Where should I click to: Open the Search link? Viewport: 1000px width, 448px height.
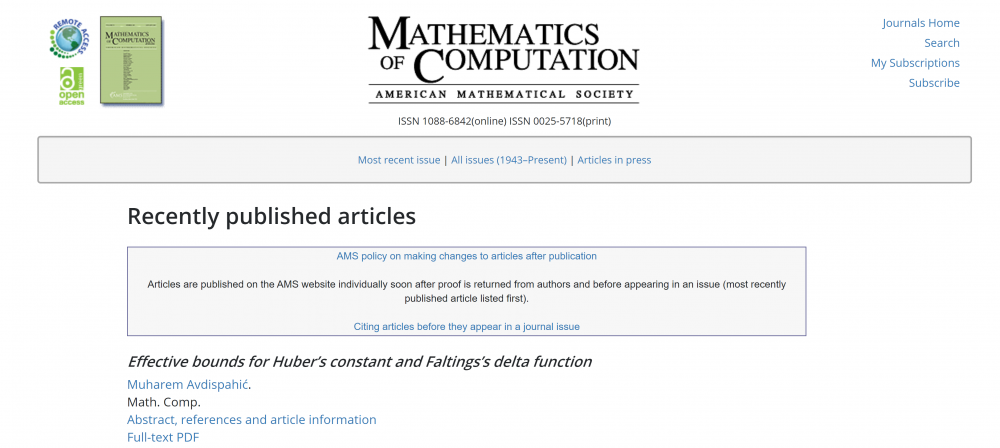click(x=941, y=43)
